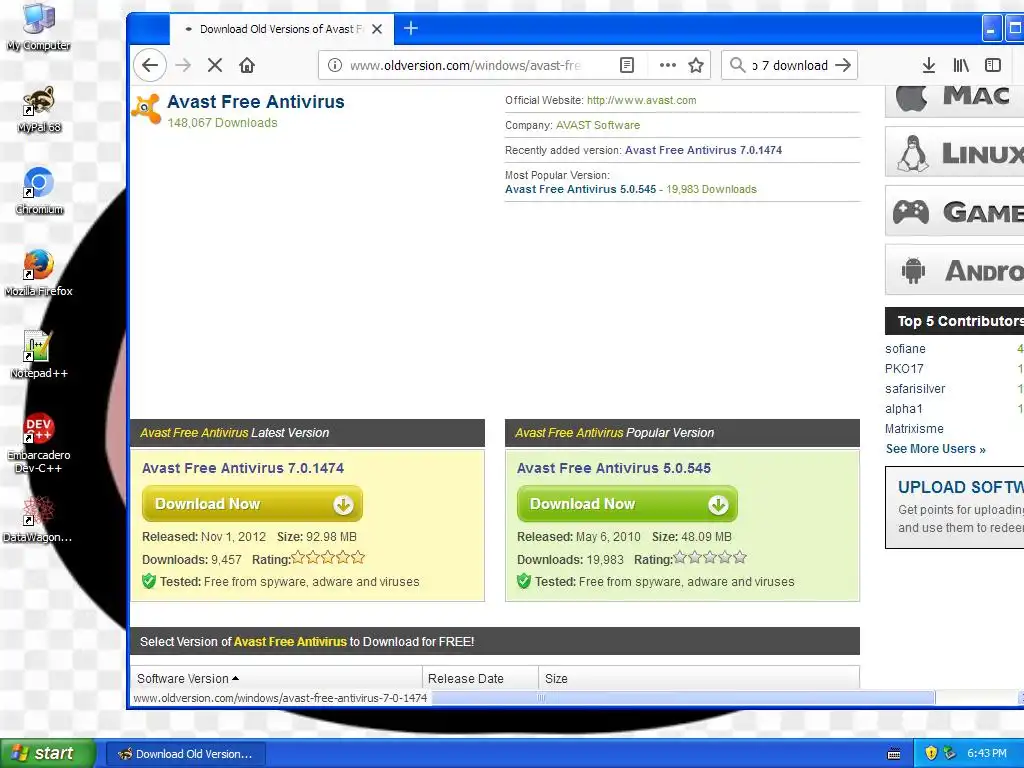This screenshot has height=768, width=1024.
Task: Open page actions three-dot menu
Action: coord(667,65)
